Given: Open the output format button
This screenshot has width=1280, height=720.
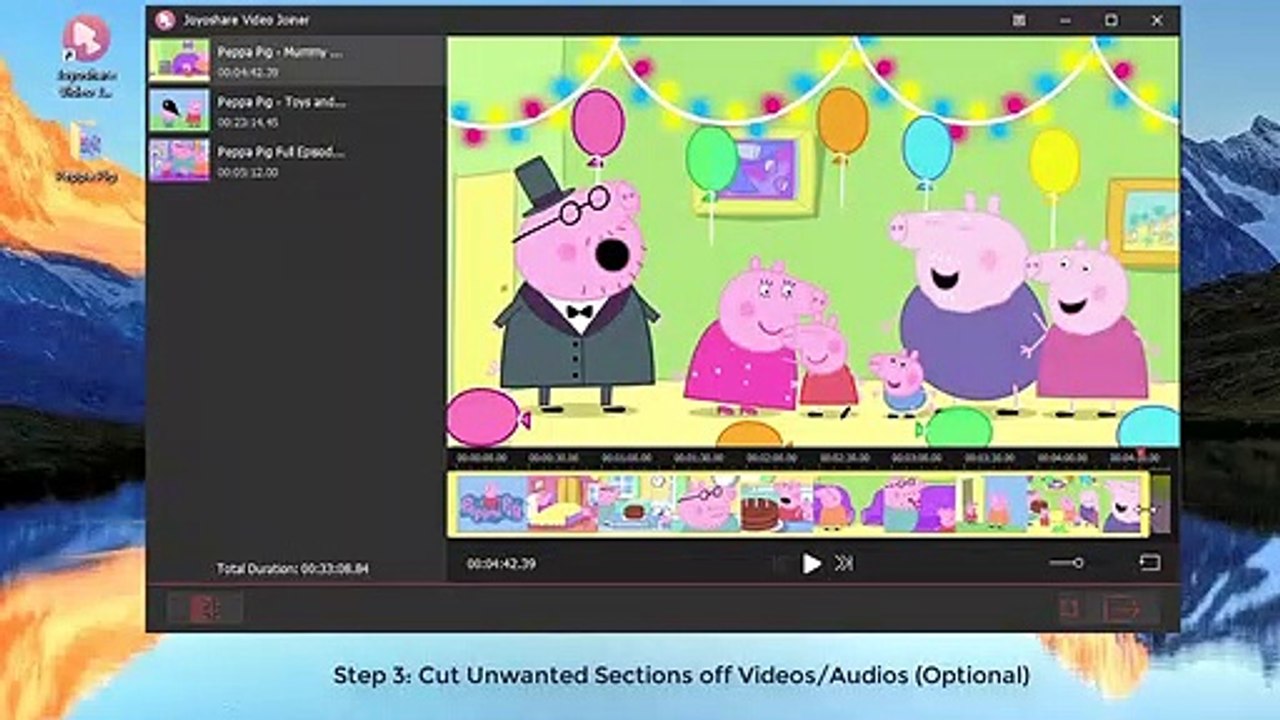Looking at the screenshot, I should (1071, 608).
